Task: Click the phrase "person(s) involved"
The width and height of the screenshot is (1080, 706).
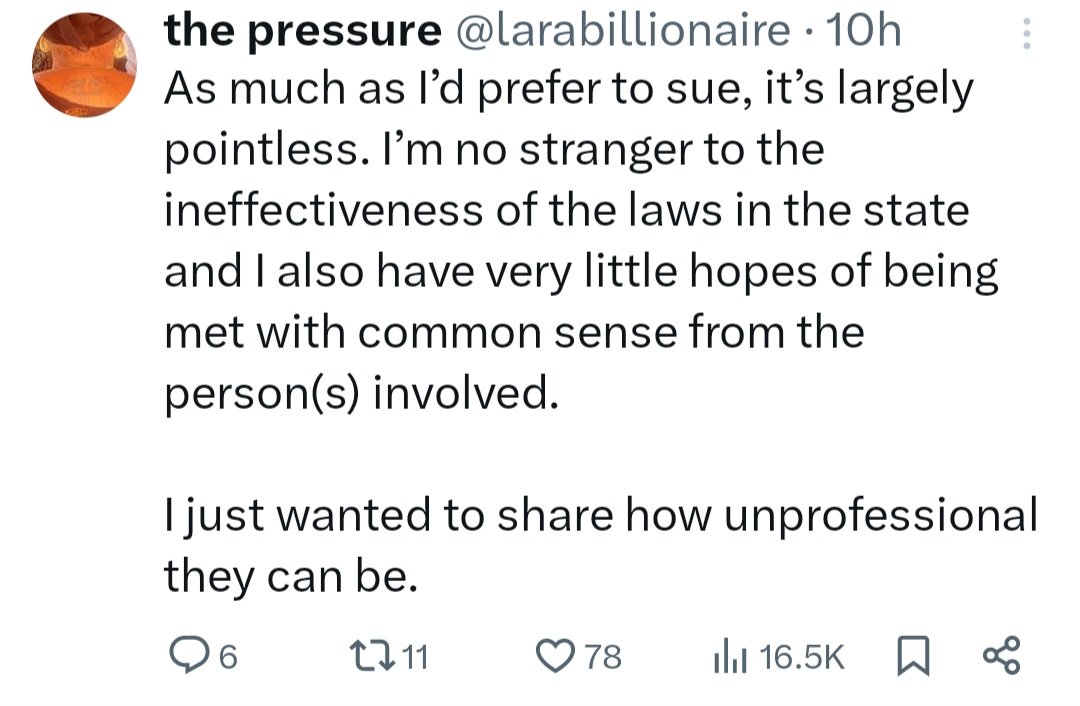Action: pyautogui.click(x=358, y=393)
